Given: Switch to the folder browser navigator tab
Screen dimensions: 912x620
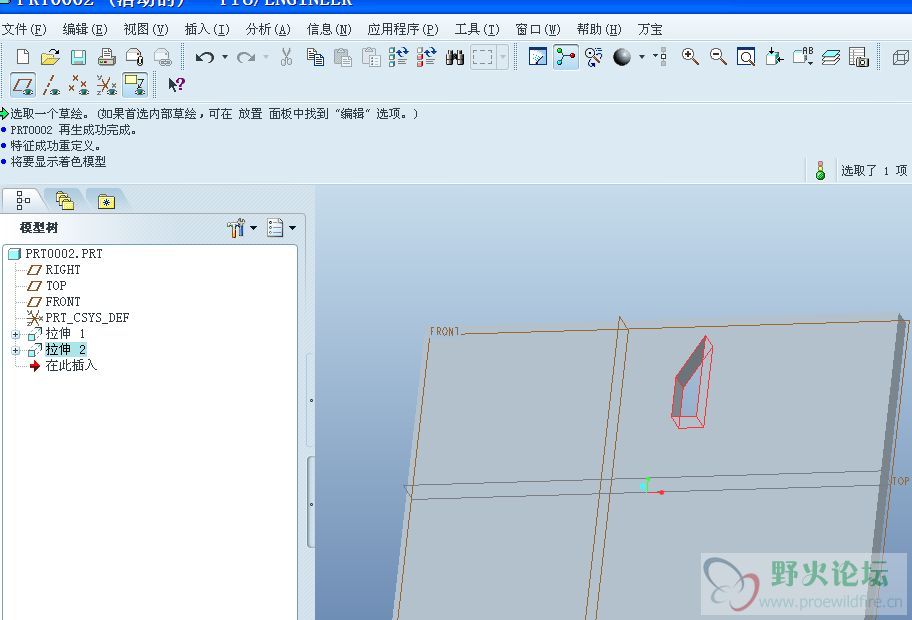Looking at the screenshot, I should (x=65, y=201).
